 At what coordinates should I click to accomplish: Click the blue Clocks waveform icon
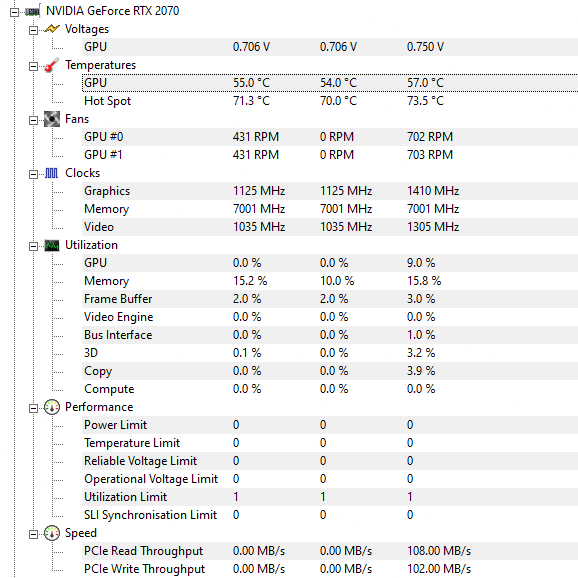coord(52,173)
